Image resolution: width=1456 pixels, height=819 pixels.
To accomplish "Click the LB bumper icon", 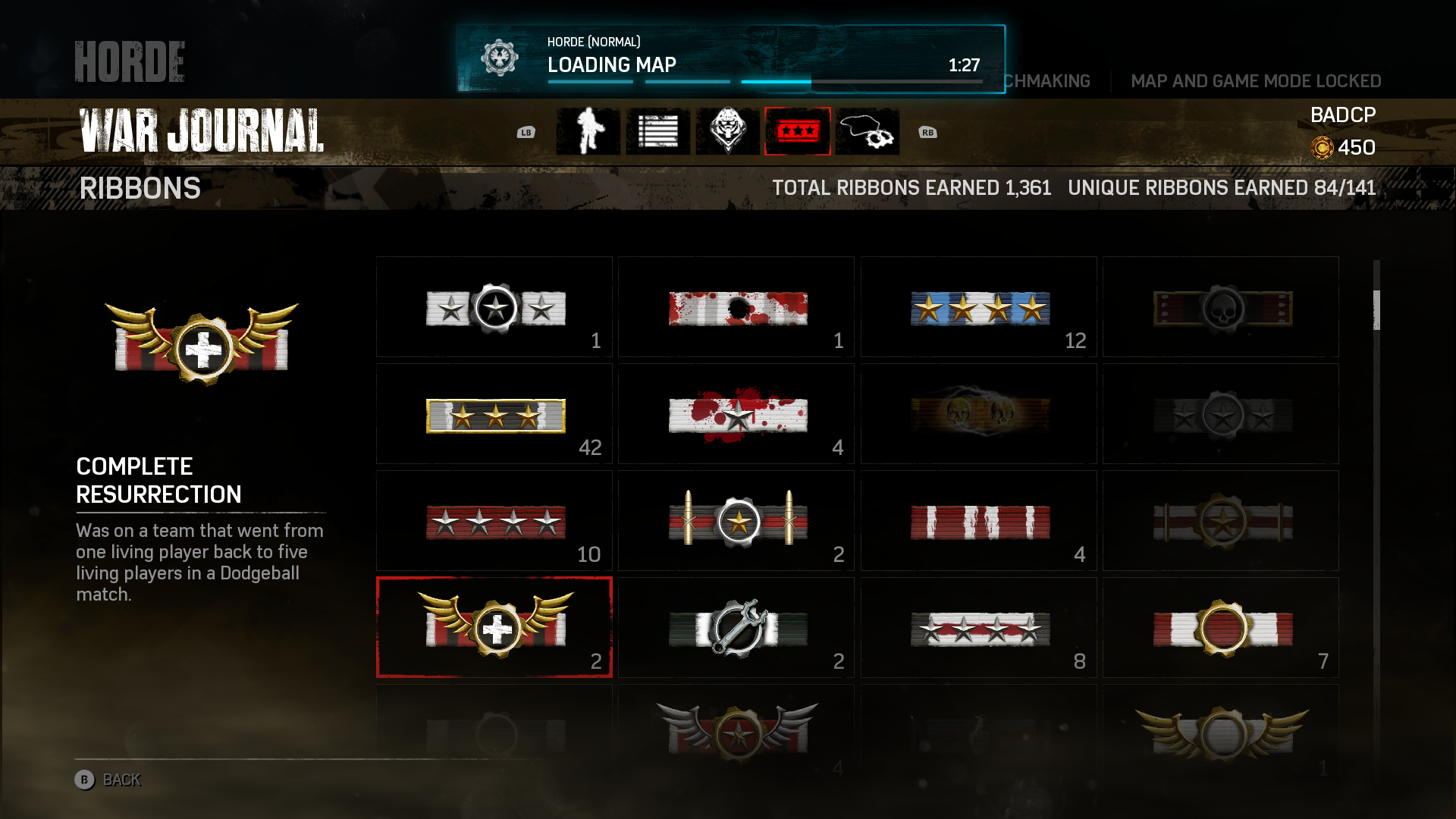I will click(526, 132).
